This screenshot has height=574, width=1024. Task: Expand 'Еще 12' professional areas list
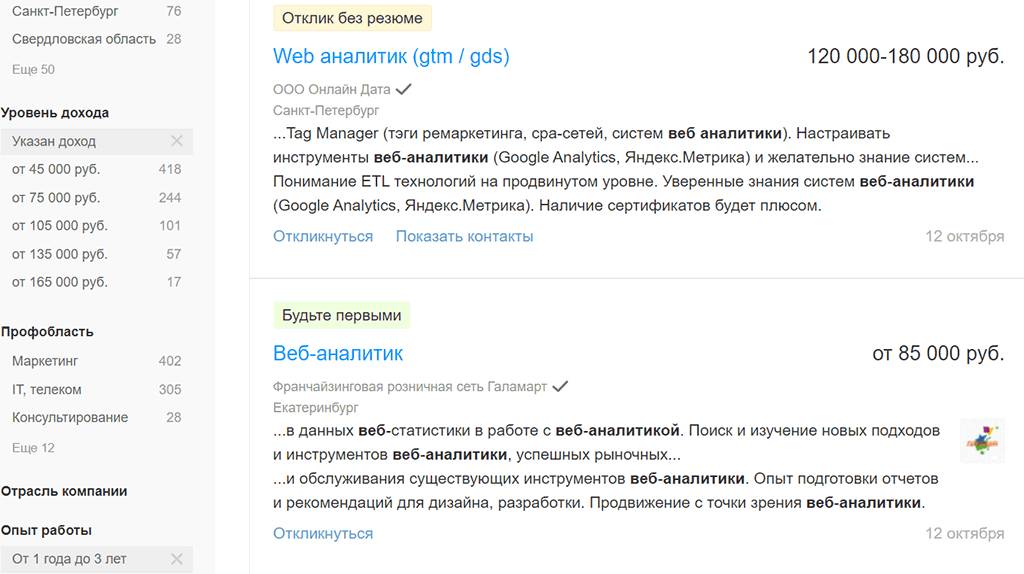[33, 448]
